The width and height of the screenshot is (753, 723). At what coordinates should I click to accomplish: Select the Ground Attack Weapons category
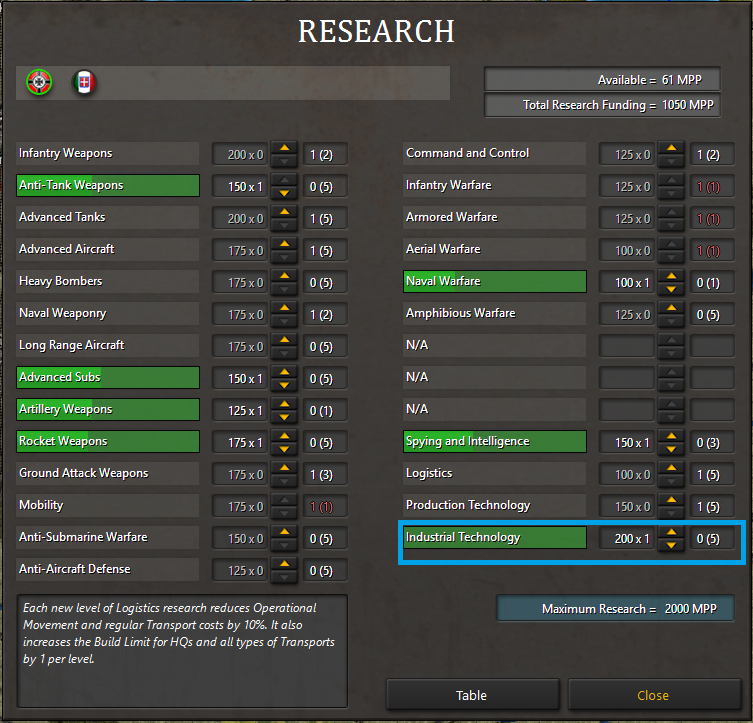[x=108, y=473]
